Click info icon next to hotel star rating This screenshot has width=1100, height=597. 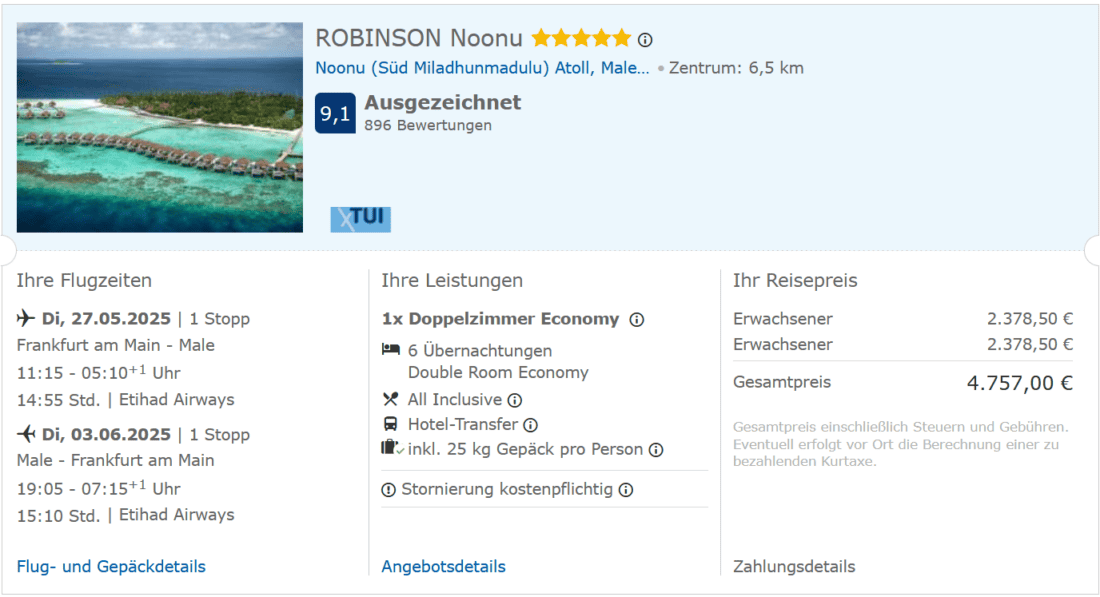pyautogui.click(x=645, y=40)
